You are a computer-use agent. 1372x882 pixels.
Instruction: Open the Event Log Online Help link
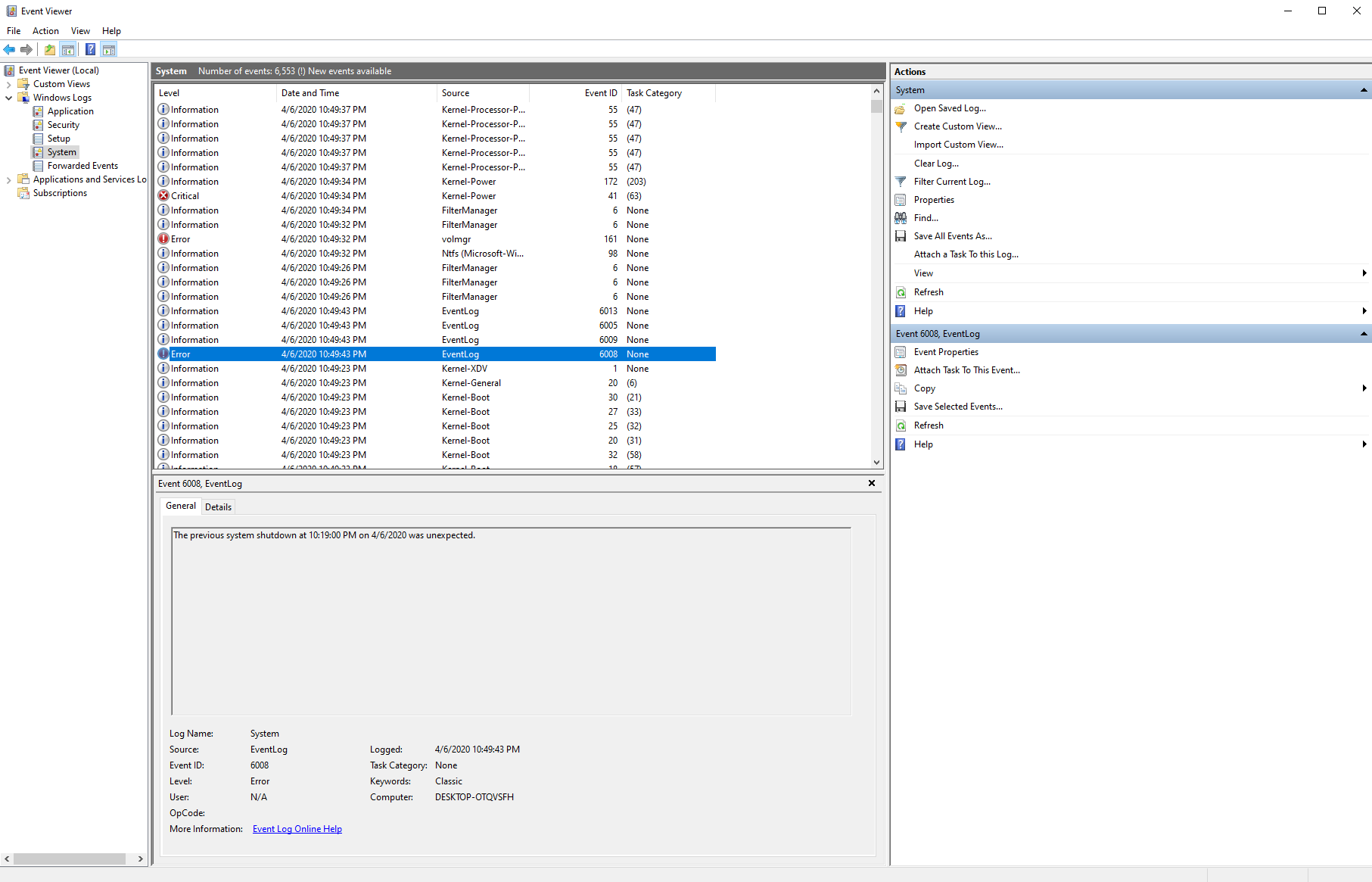[297, 829]
